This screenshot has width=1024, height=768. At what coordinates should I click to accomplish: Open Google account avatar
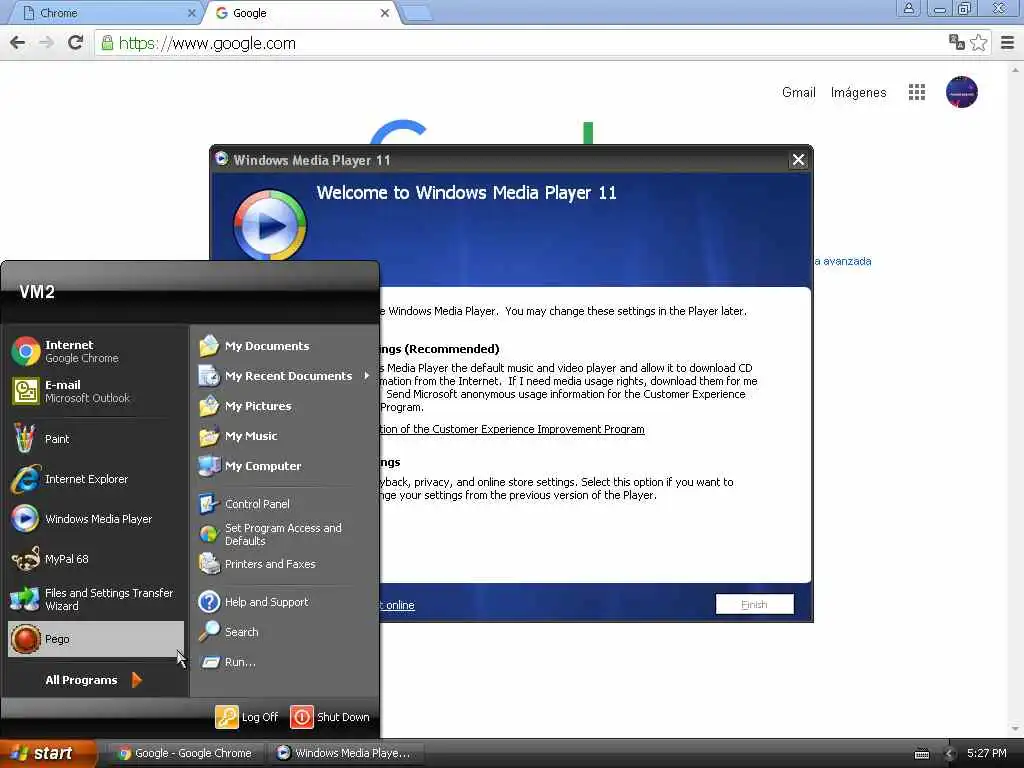pos(961,92)
